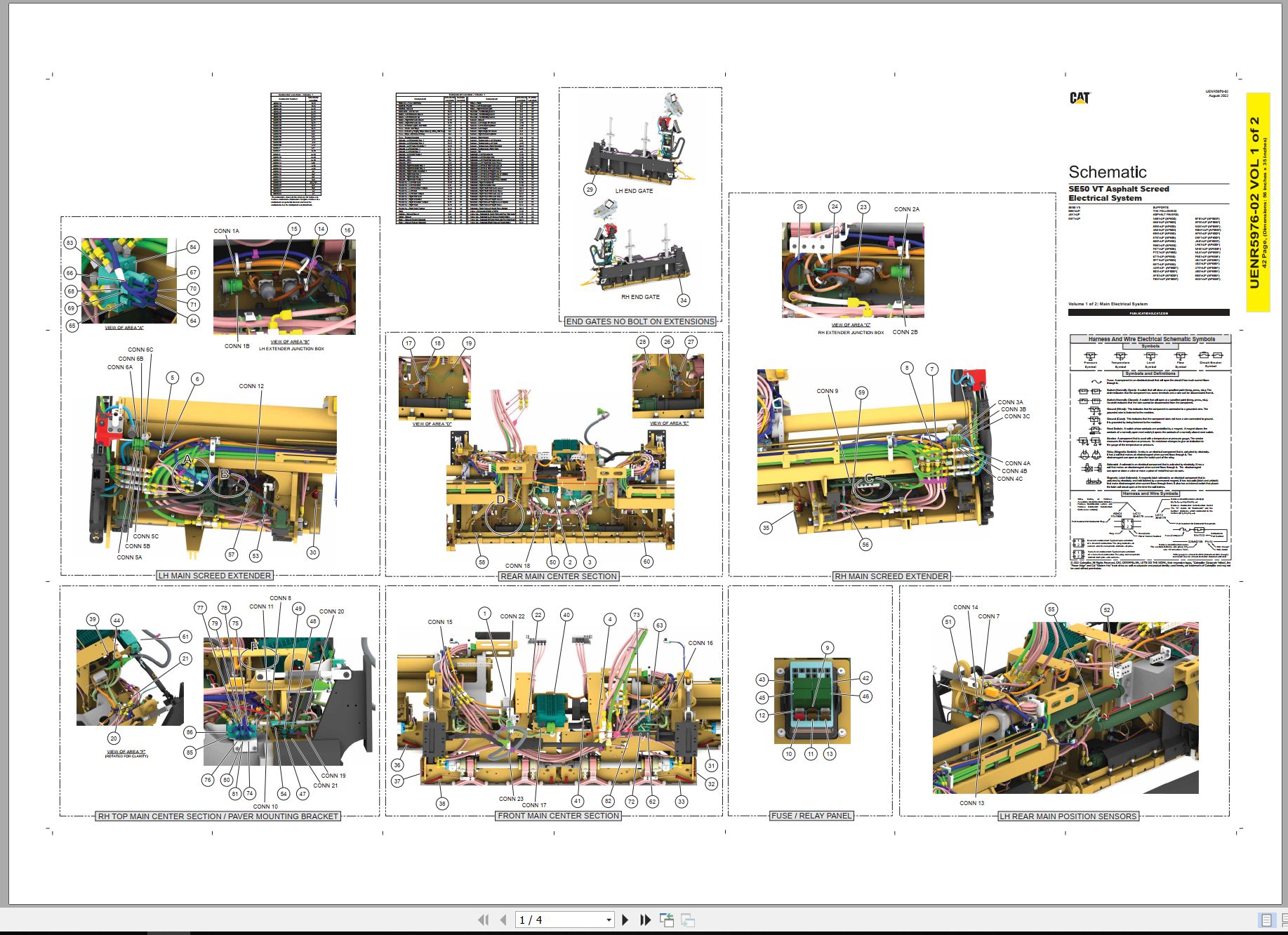
Task: Click 'LH REAR MAIN POSITION SENSORS' label
Action: (x=1068, y=816)
